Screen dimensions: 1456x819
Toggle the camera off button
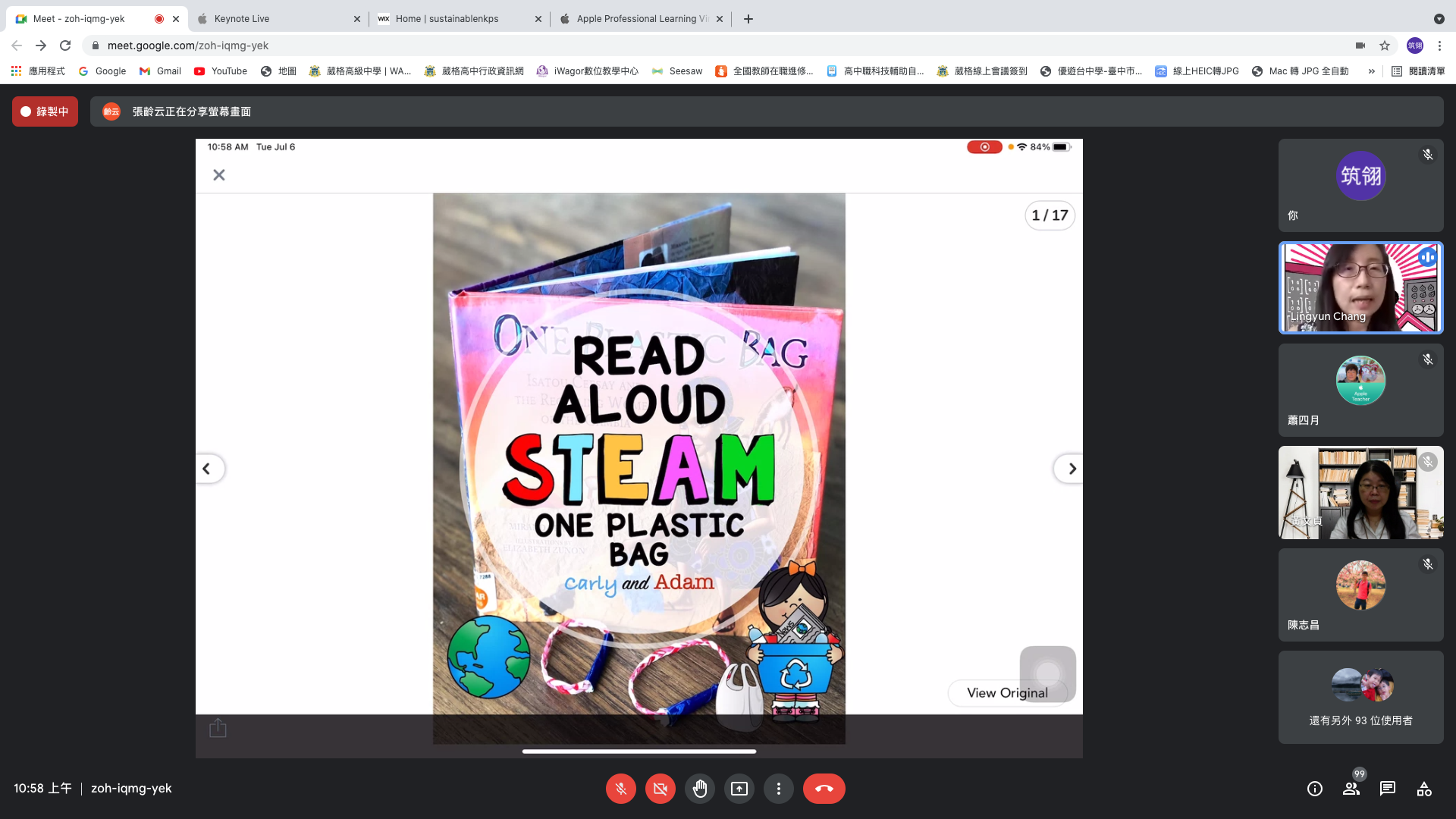(x=661, y=789)
